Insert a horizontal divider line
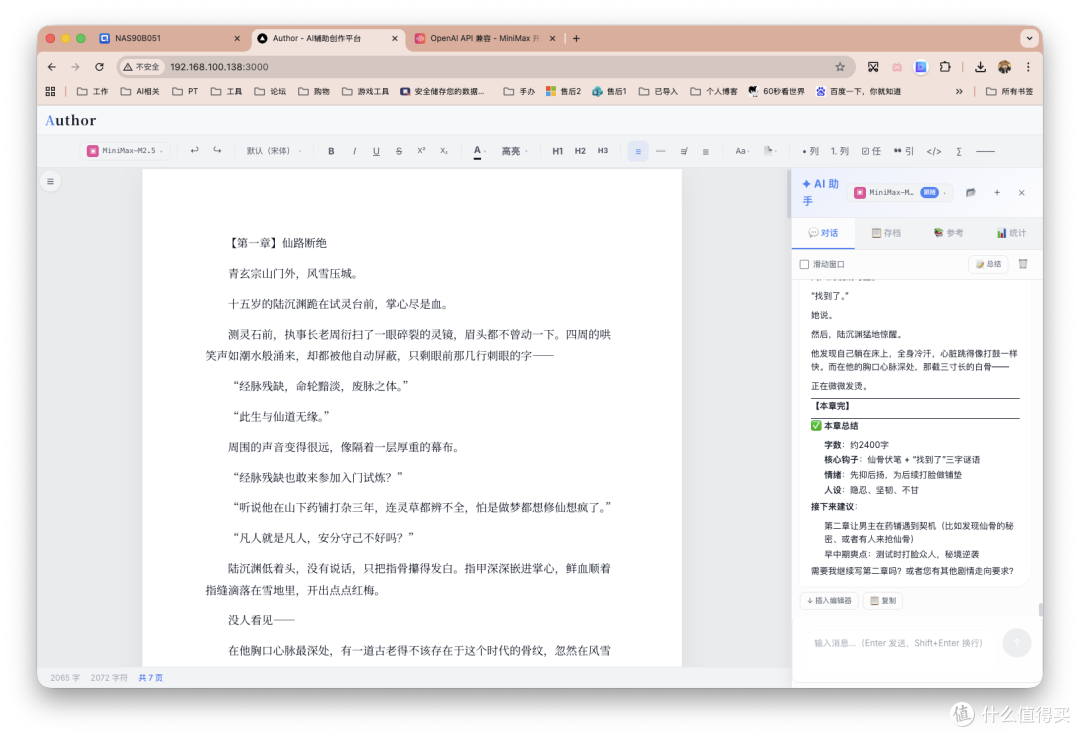 coord(986,151)
